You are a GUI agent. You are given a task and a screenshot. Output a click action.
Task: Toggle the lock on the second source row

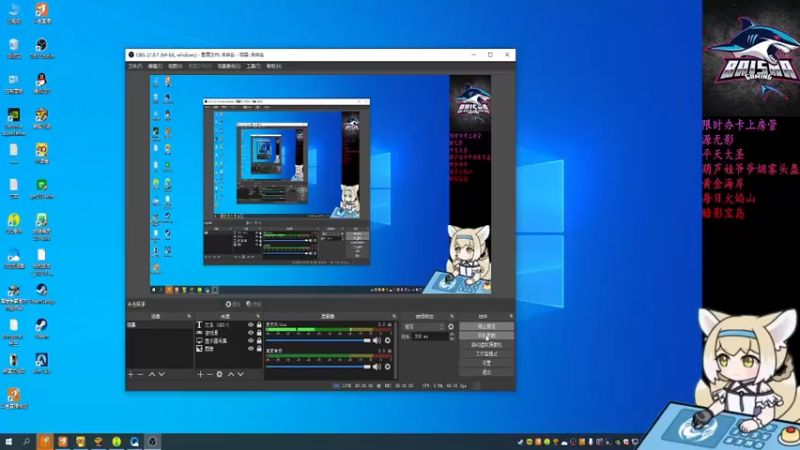[259, 333]
